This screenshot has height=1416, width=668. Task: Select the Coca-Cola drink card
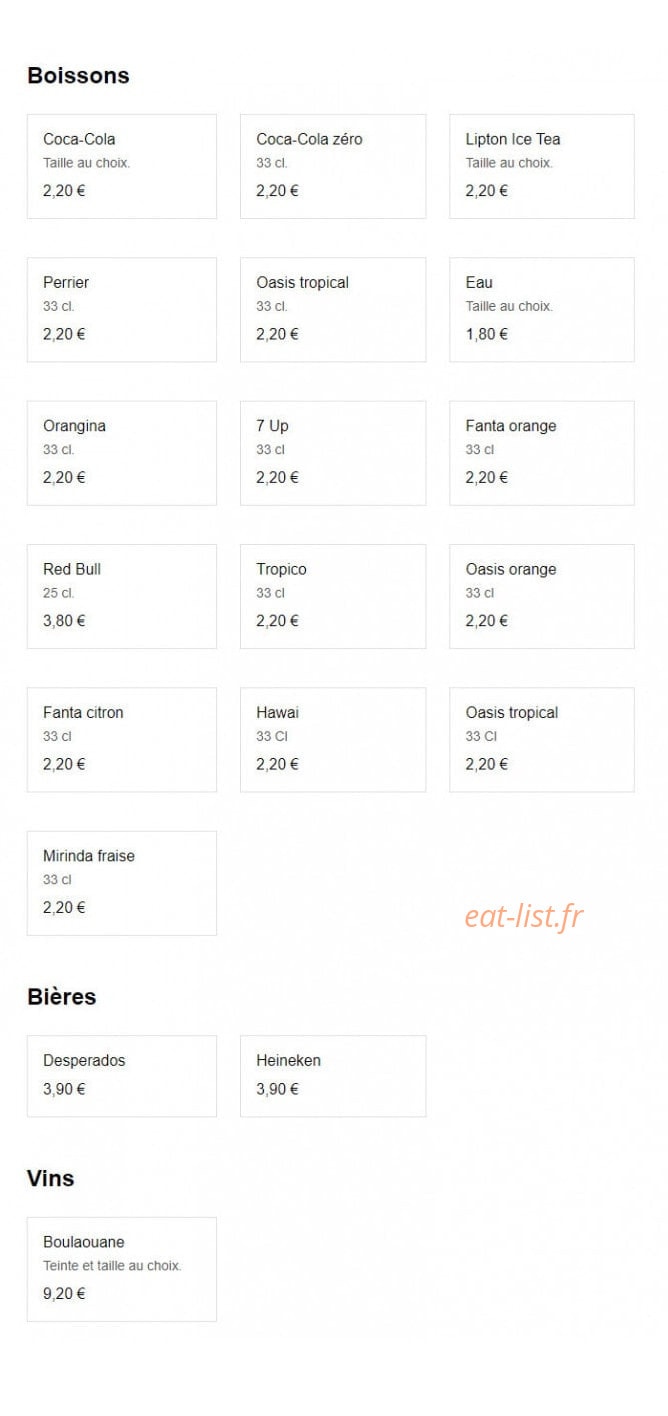point(121,166)
